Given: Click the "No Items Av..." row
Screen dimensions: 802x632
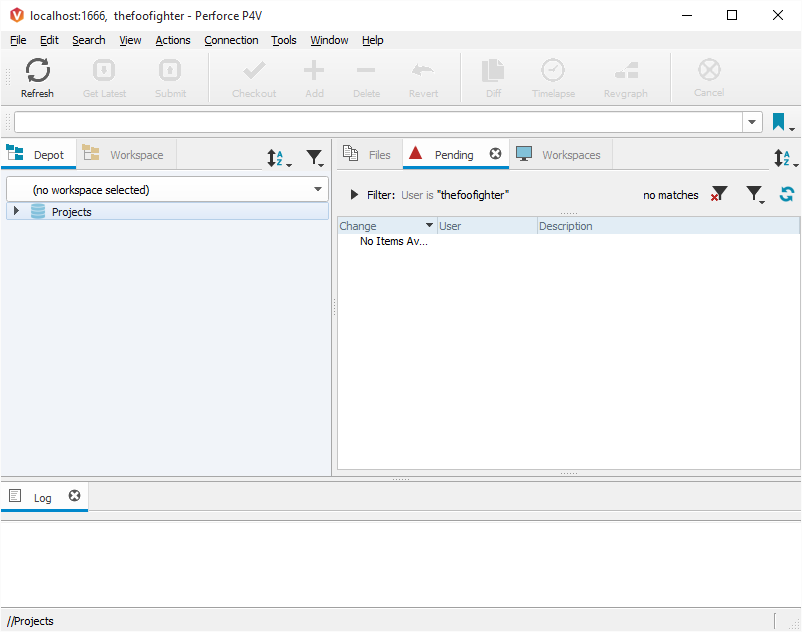Looking at the screenshot, I should [393, 241].
